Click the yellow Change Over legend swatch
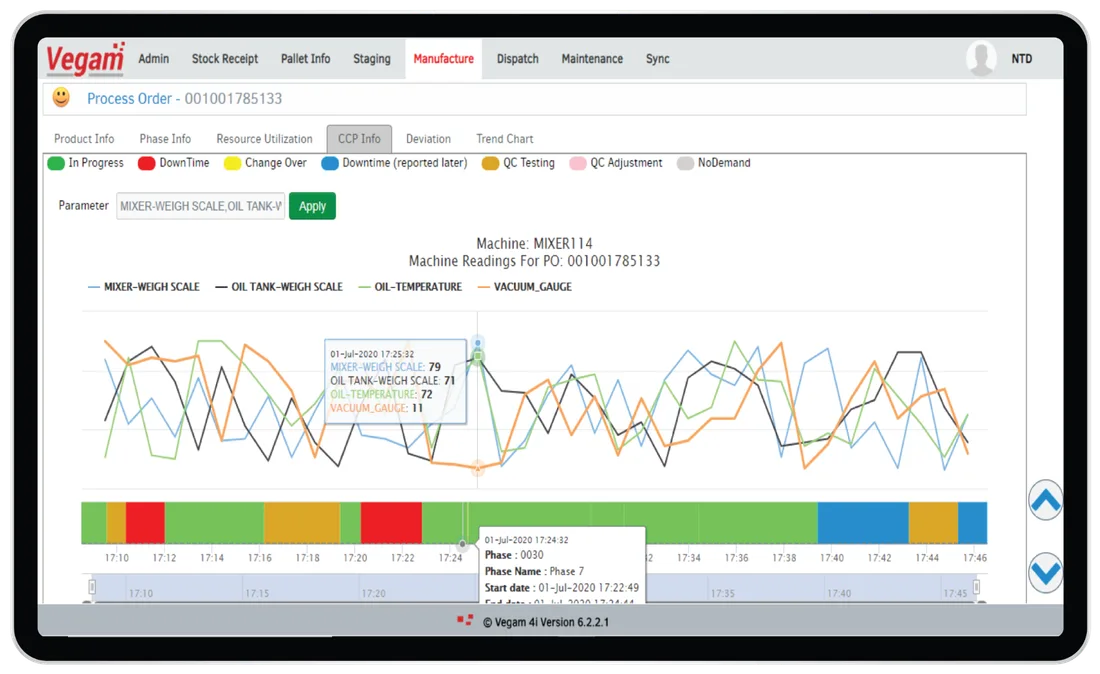The height and width of the screenshot is (674, 1100). click(x=232, y=163)
